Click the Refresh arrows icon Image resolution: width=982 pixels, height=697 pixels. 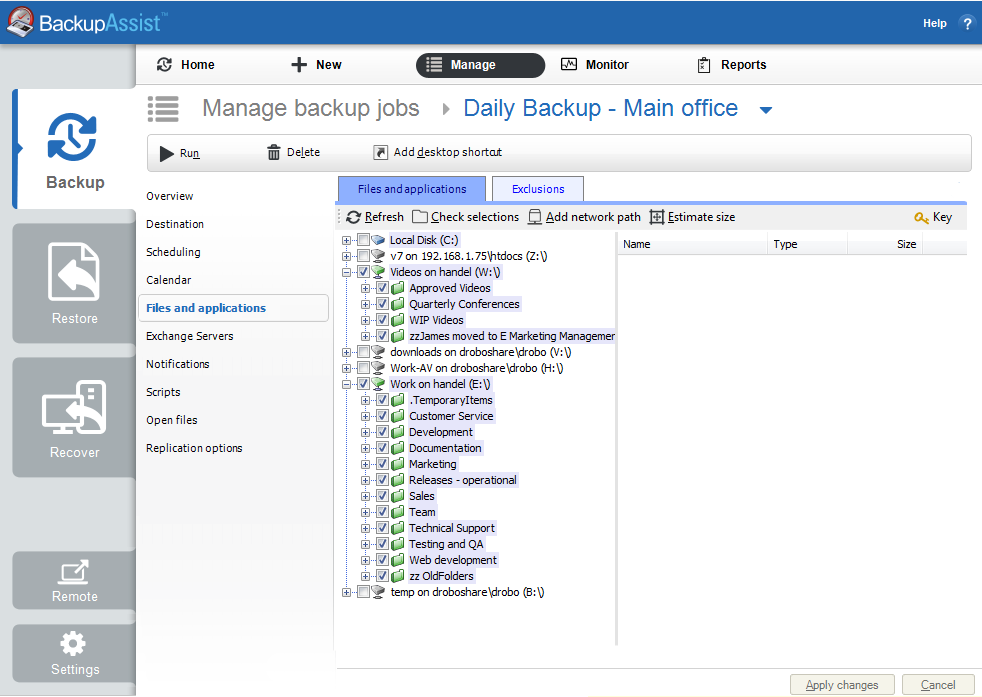(353, 217)
